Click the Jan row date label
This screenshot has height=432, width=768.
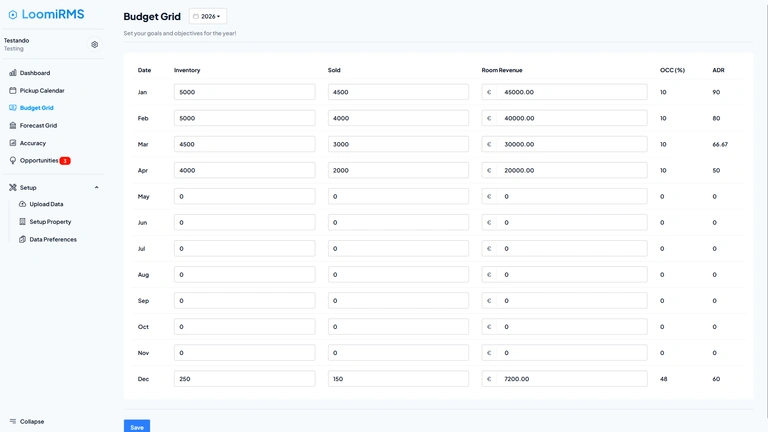(x=142, y=92)
